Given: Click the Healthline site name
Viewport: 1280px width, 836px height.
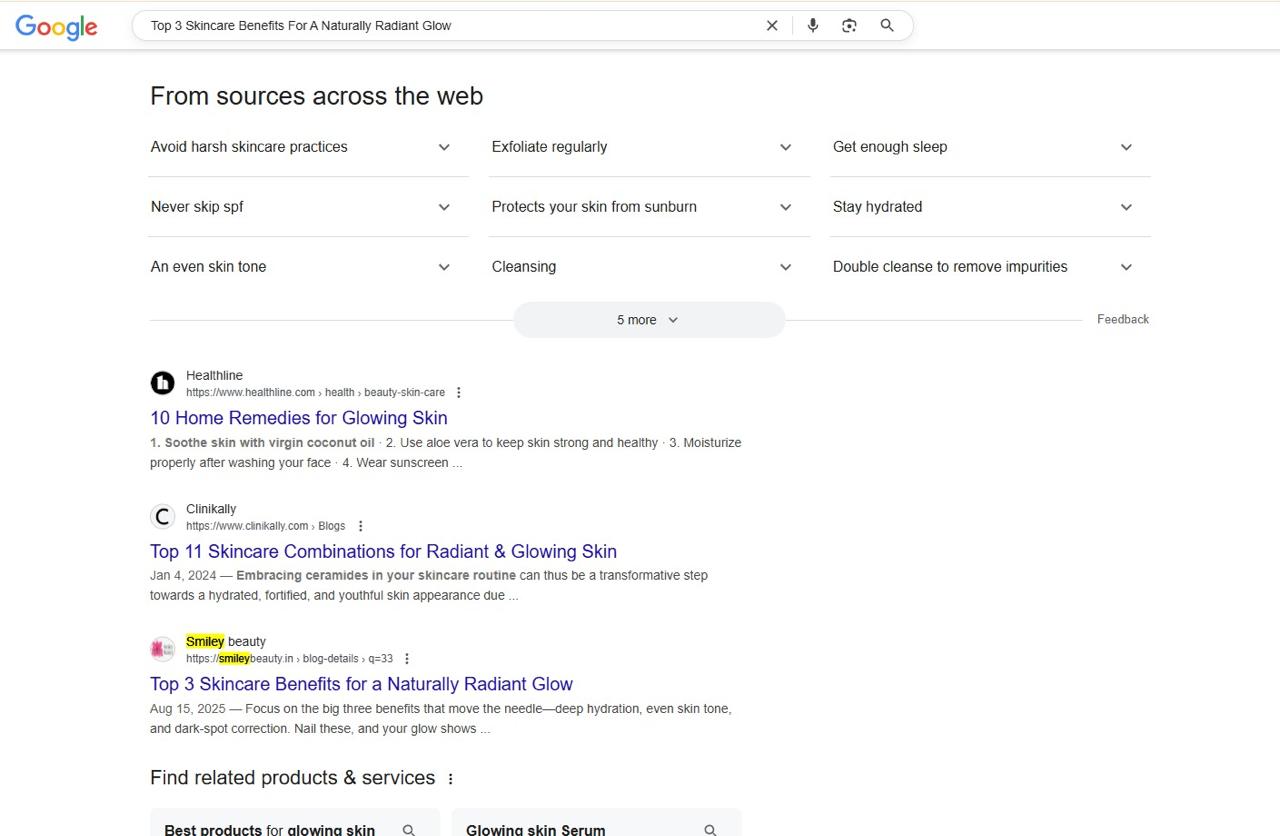Looking at the screenshot, I should pyautogui.click(x=214, y=376).
